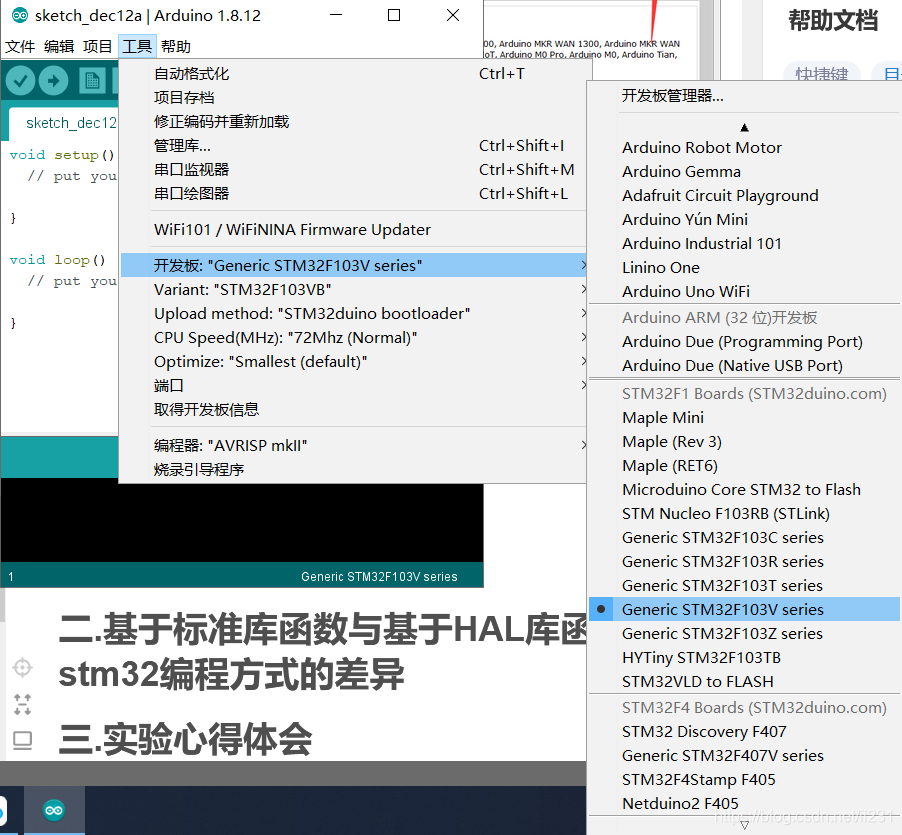This screenshot has width=902, height=835.
Task: Open the 文件 menu
Action: tap(20, 46)
